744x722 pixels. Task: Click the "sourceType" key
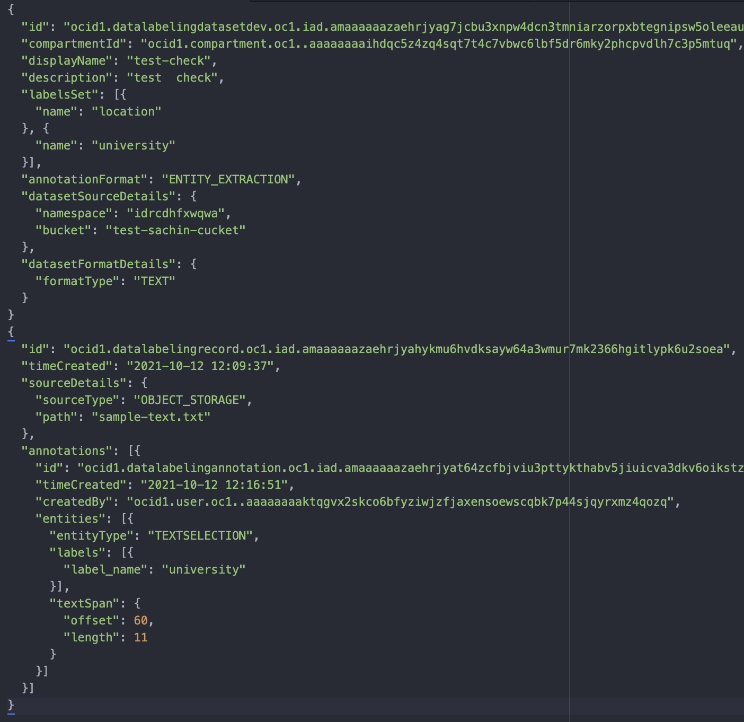(x=77, y=400)
